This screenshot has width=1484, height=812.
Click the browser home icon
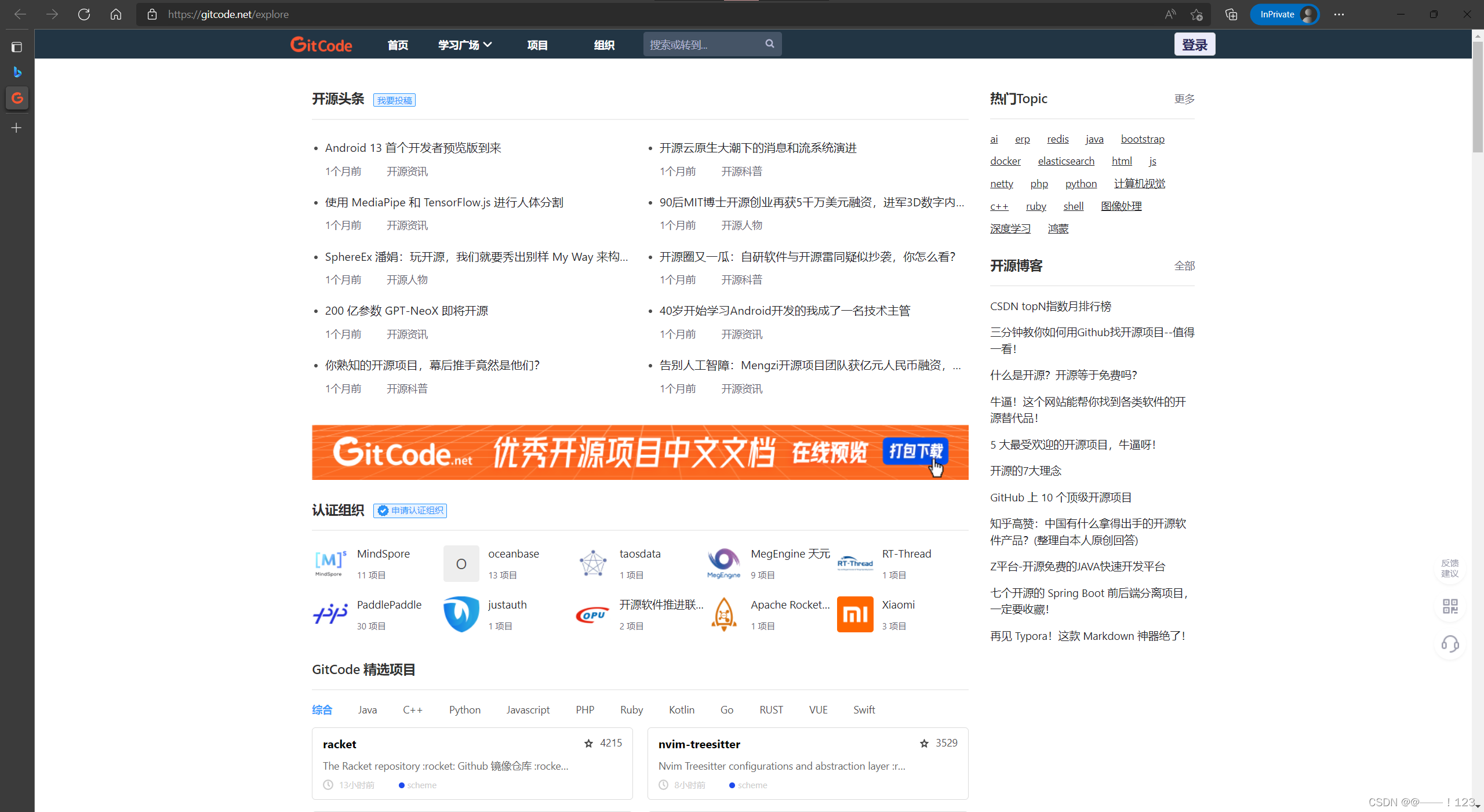pyautogui.click(x=115, y=14)
